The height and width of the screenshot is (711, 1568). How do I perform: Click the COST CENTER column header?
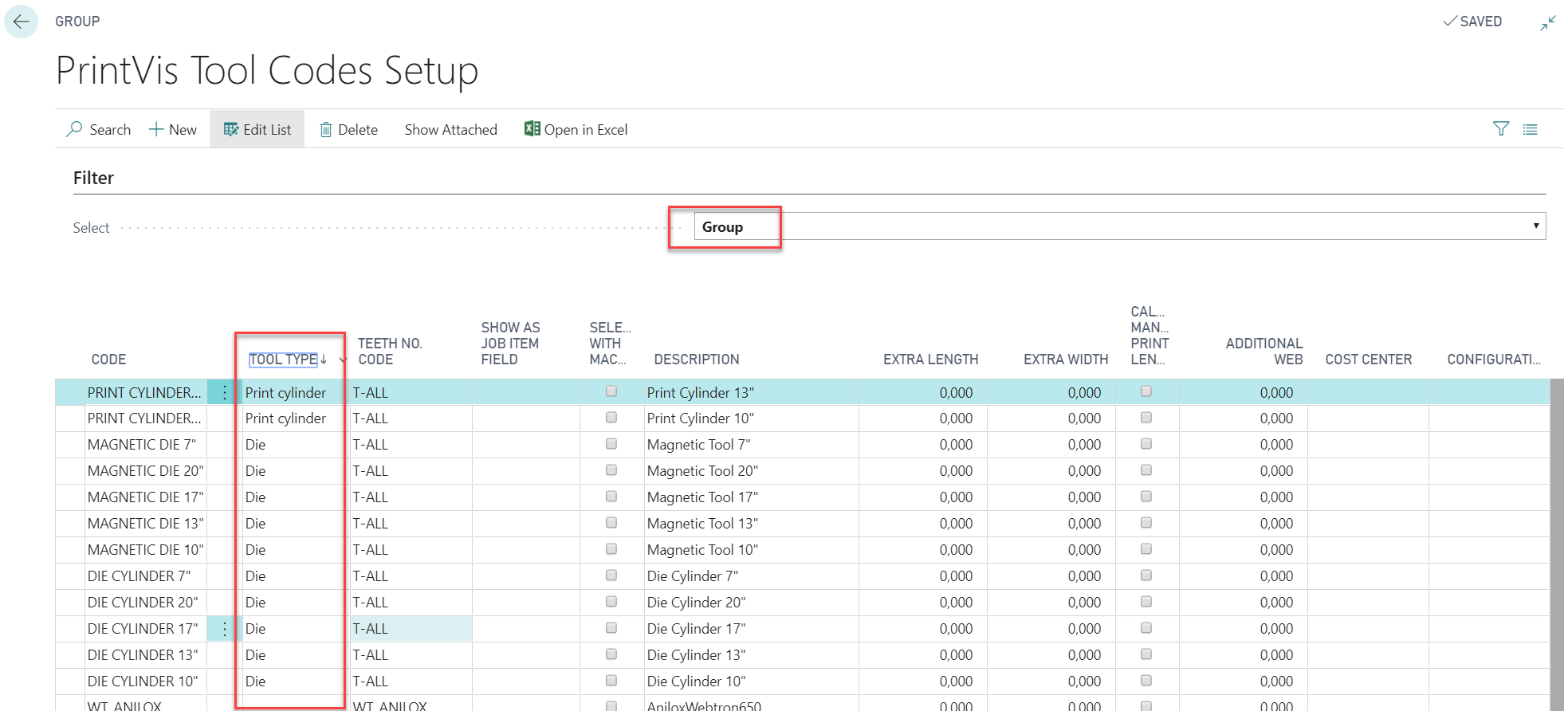(x=1368, y=359)
